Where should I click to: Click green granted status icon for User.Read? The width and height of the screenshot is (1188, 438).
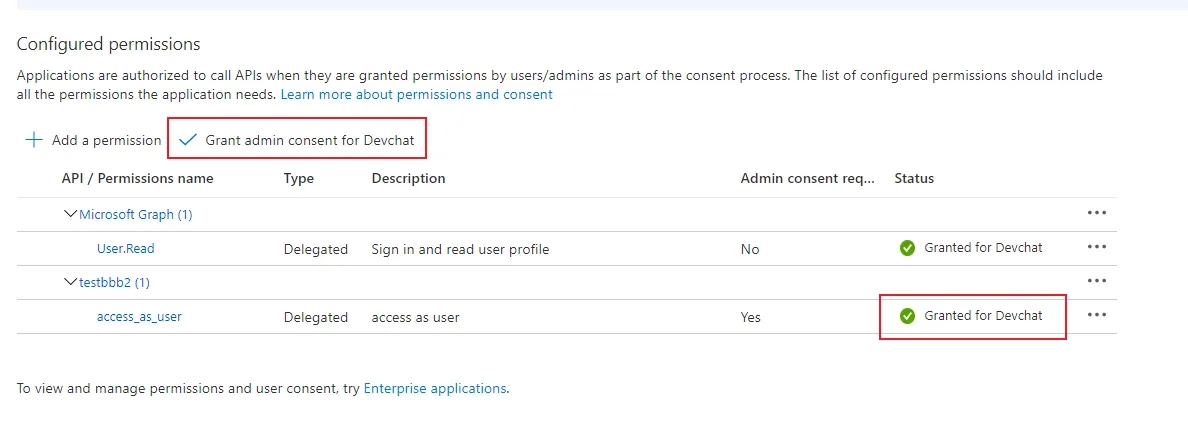(x=907, y=248)
